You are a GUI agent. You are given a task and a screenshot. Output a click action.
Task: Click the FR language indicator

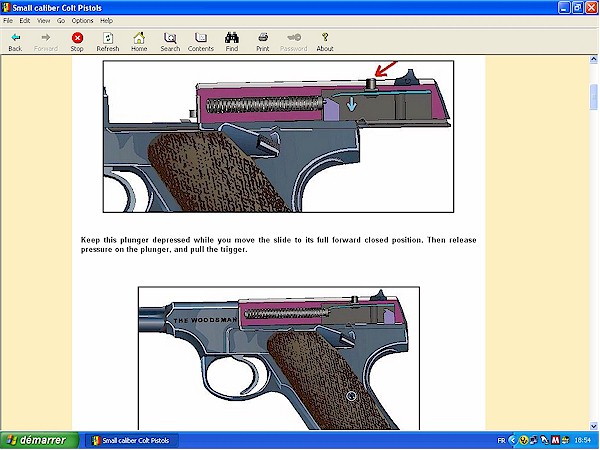tap(501, 440)
